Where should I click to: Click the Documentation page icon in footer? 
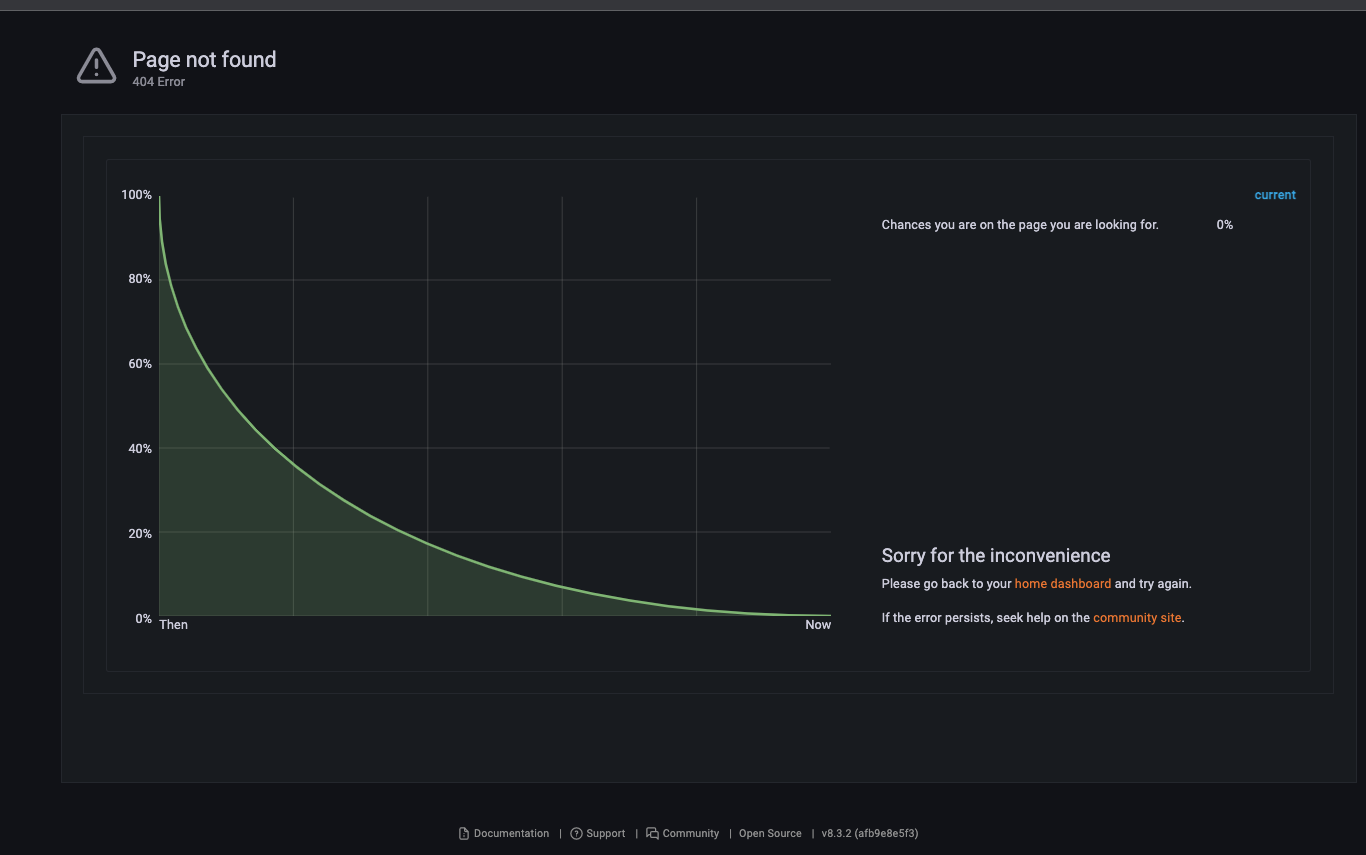(x=463, y=833)
